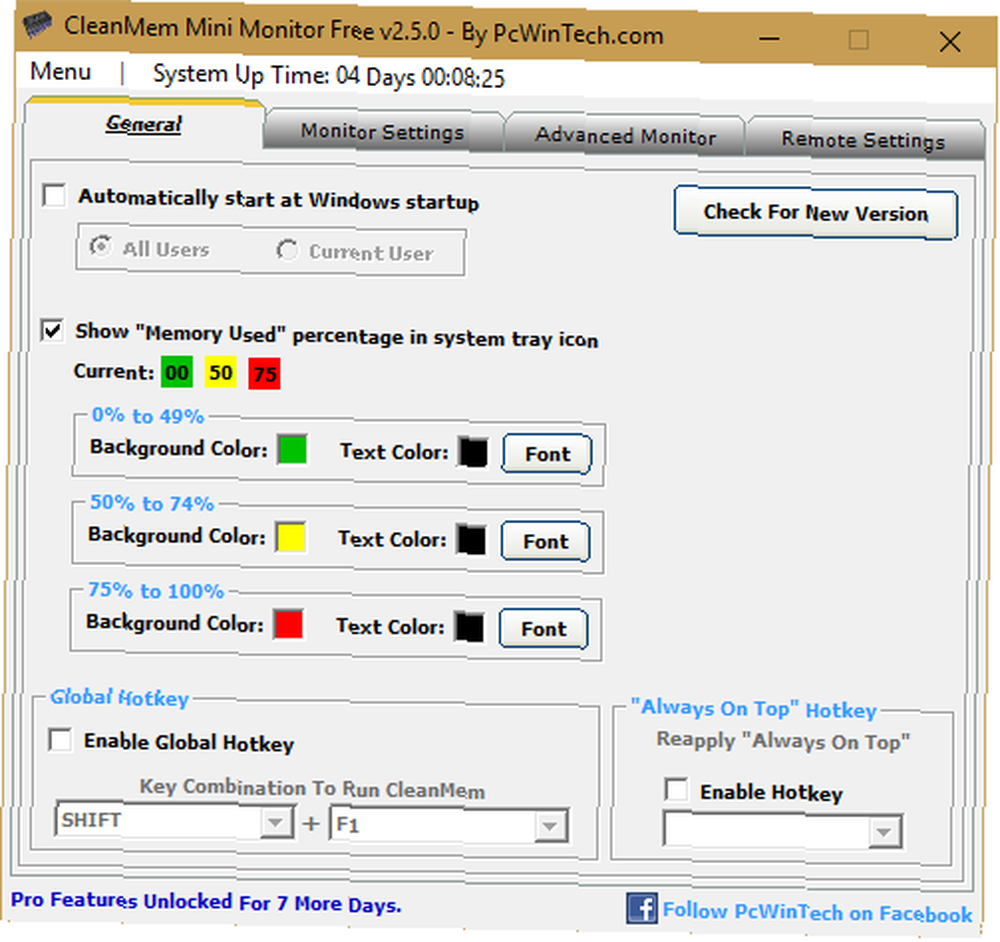Switch to the Monitor Settings tab
The width and height of the screenshot is (1000, 942).
pos(383,131)
